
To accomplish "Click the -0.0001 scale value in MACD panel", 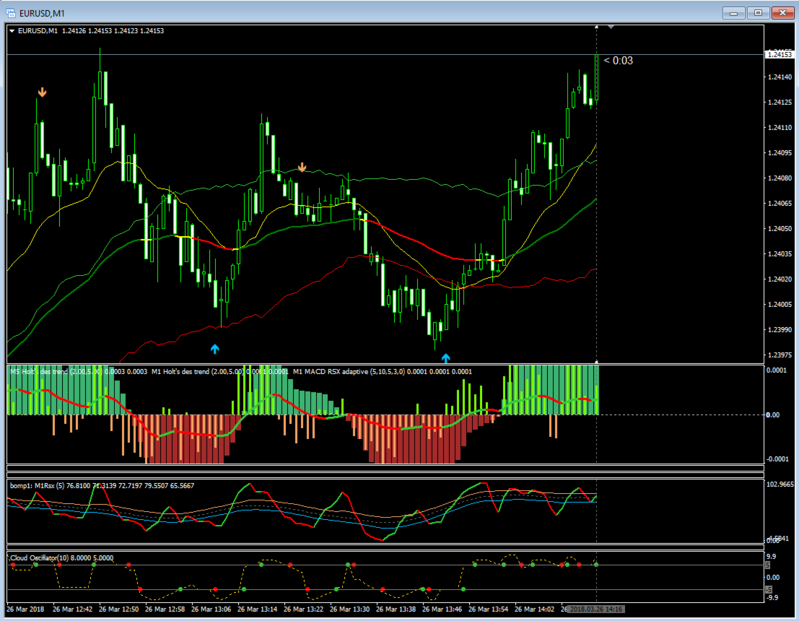I will 777,459.
